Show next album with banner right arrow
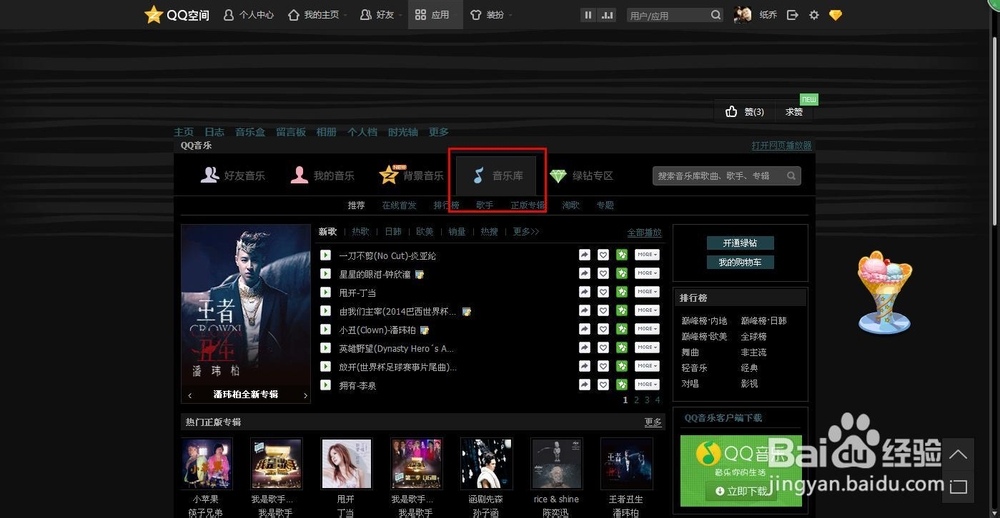The width and height of the screenshot is (1000, 518). point(305,396)
